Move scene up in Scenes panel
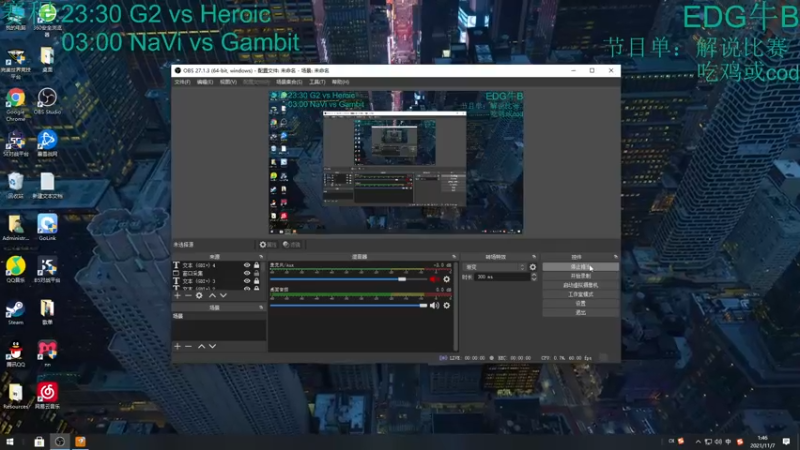 (202, 346)
